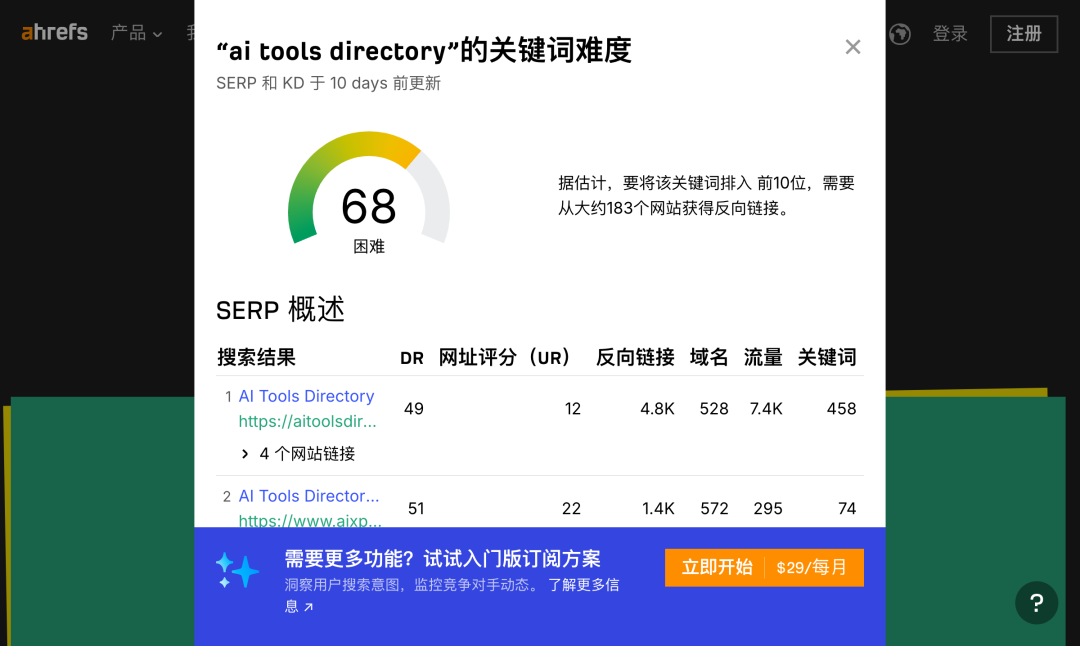The width and height of the screenshot is (1080, 646).
Task: Select the 反向链接 column header
Action: click(x=635, y=357)
